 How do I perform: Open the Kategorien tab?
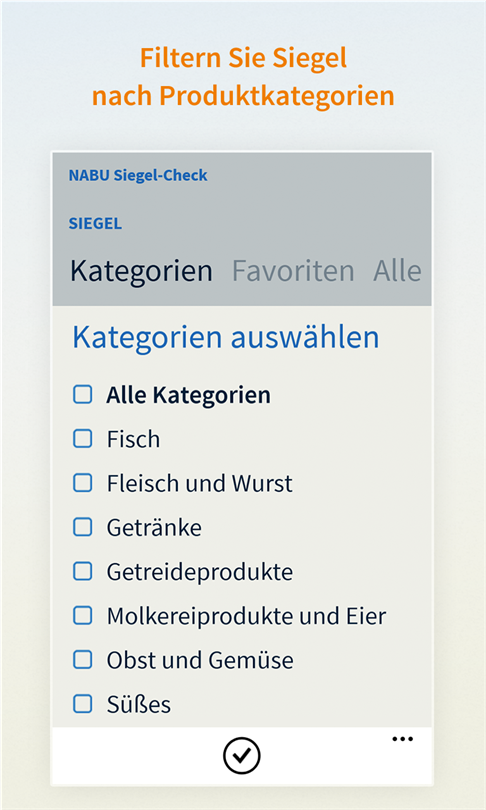click(x=141, y=271)
